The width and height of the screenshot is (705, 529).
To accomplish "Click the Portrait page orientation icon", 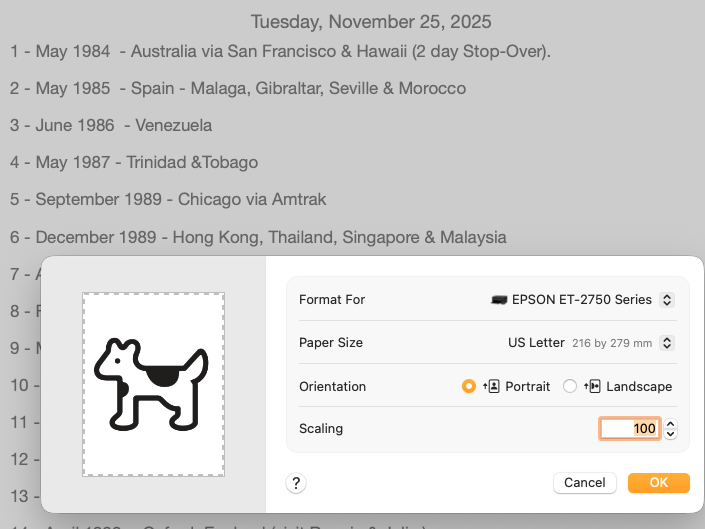I will [492, 386].
